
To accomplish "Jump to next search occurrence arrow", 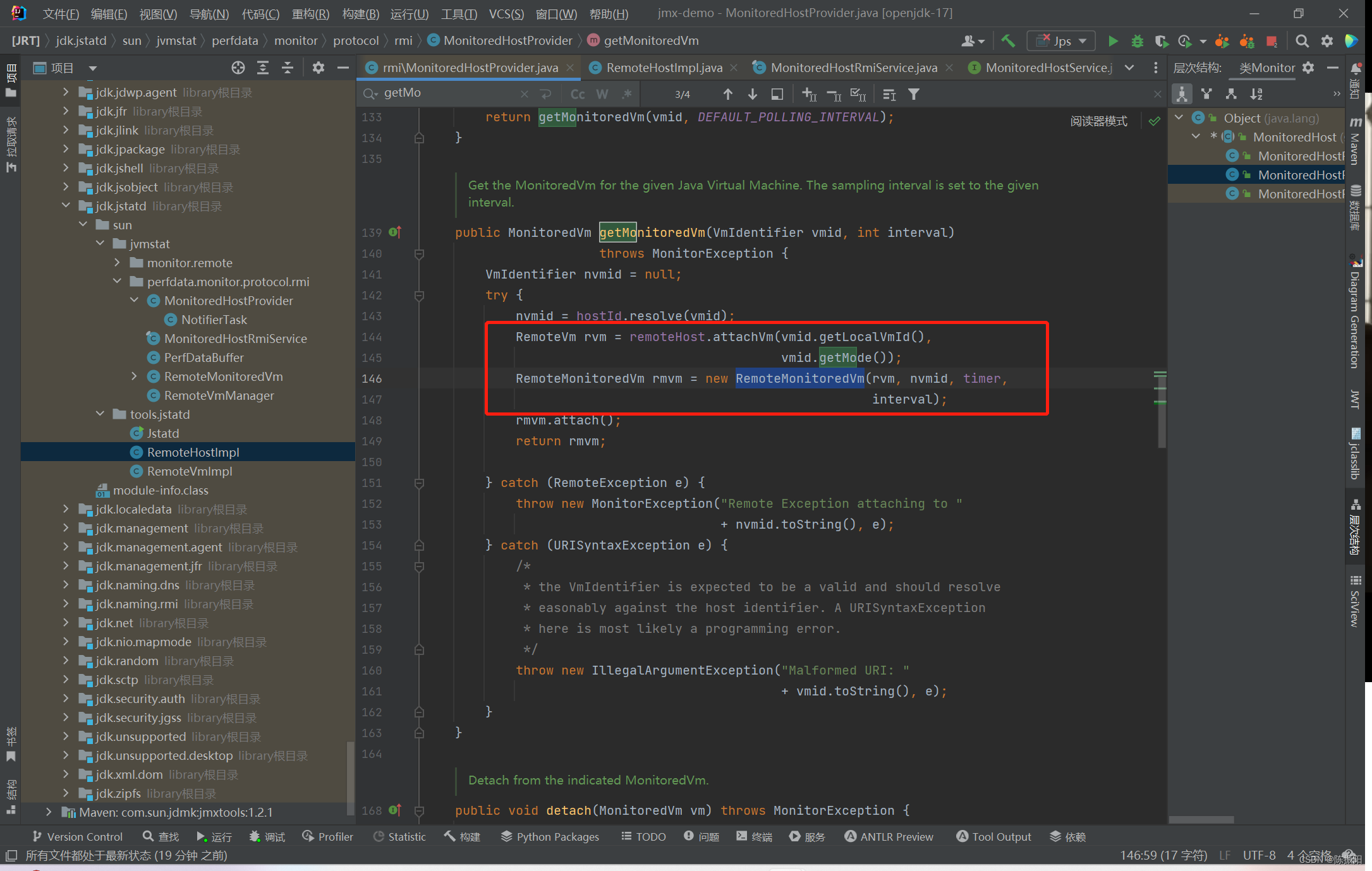I will 752,94.
